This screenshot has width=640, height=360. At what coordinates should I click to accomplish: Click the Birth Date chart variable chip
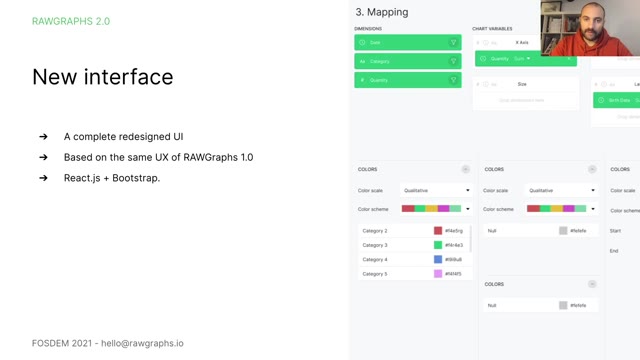point(616,100)
